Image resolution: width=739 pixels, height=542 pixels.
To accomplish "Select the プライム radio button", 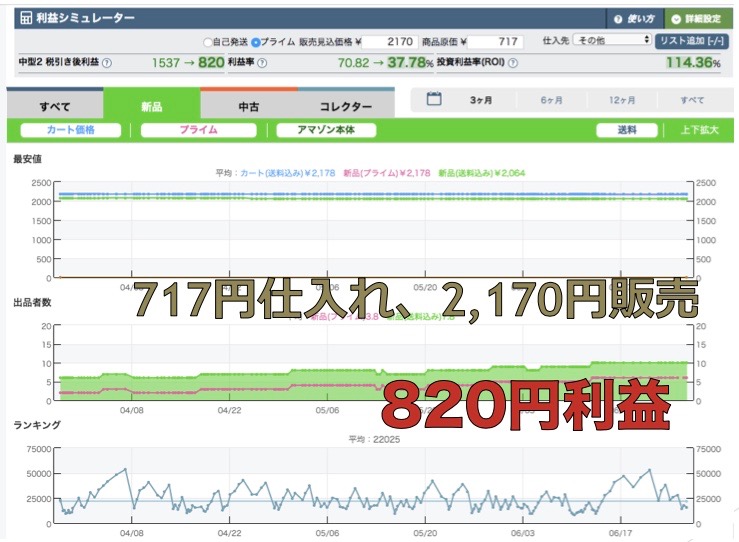I will click(x=255, y=42).
